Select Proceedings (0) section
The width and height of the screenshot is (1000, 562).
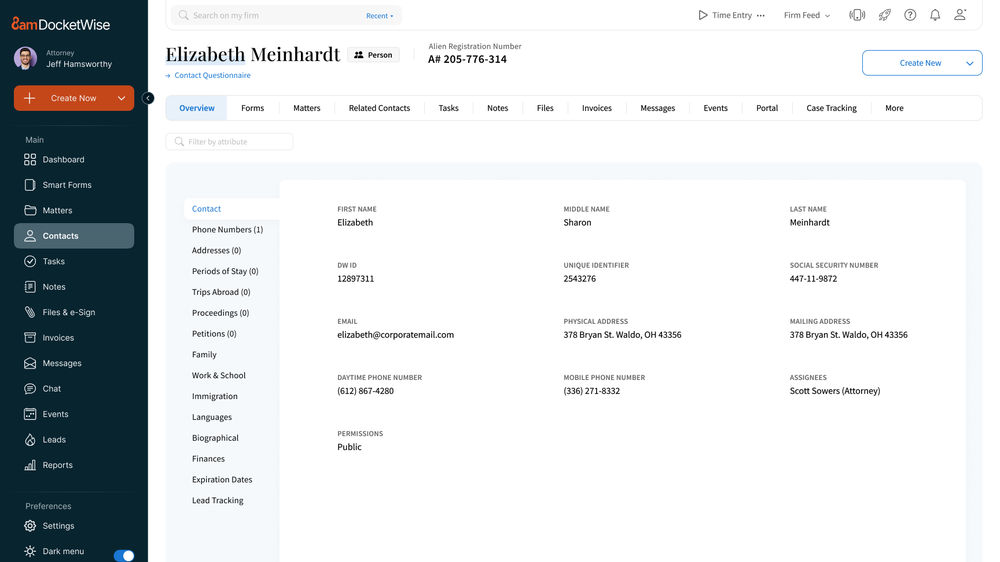tap(221, 313)
